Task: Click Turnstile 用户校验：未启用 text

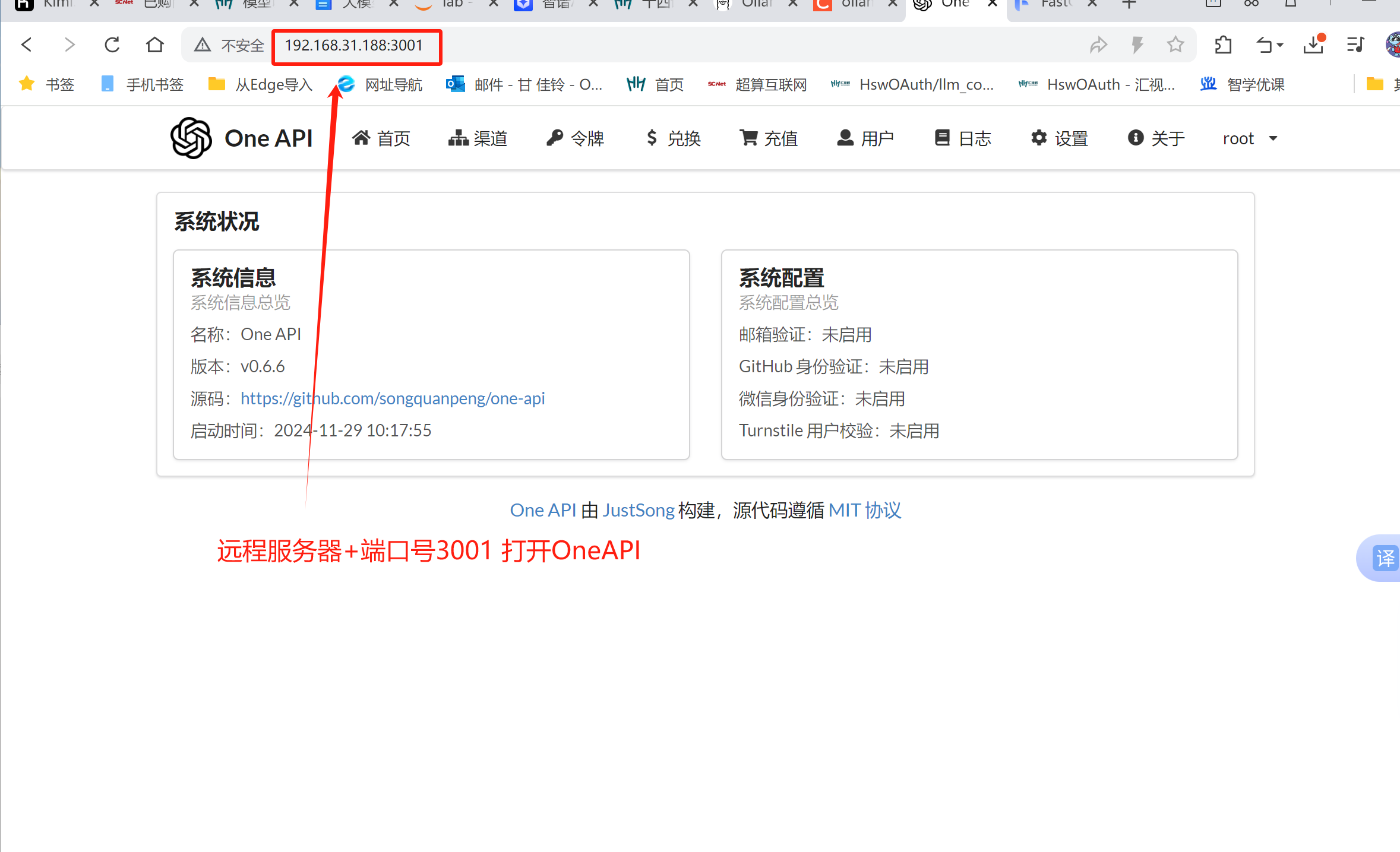Action: [x=839, y=430]
